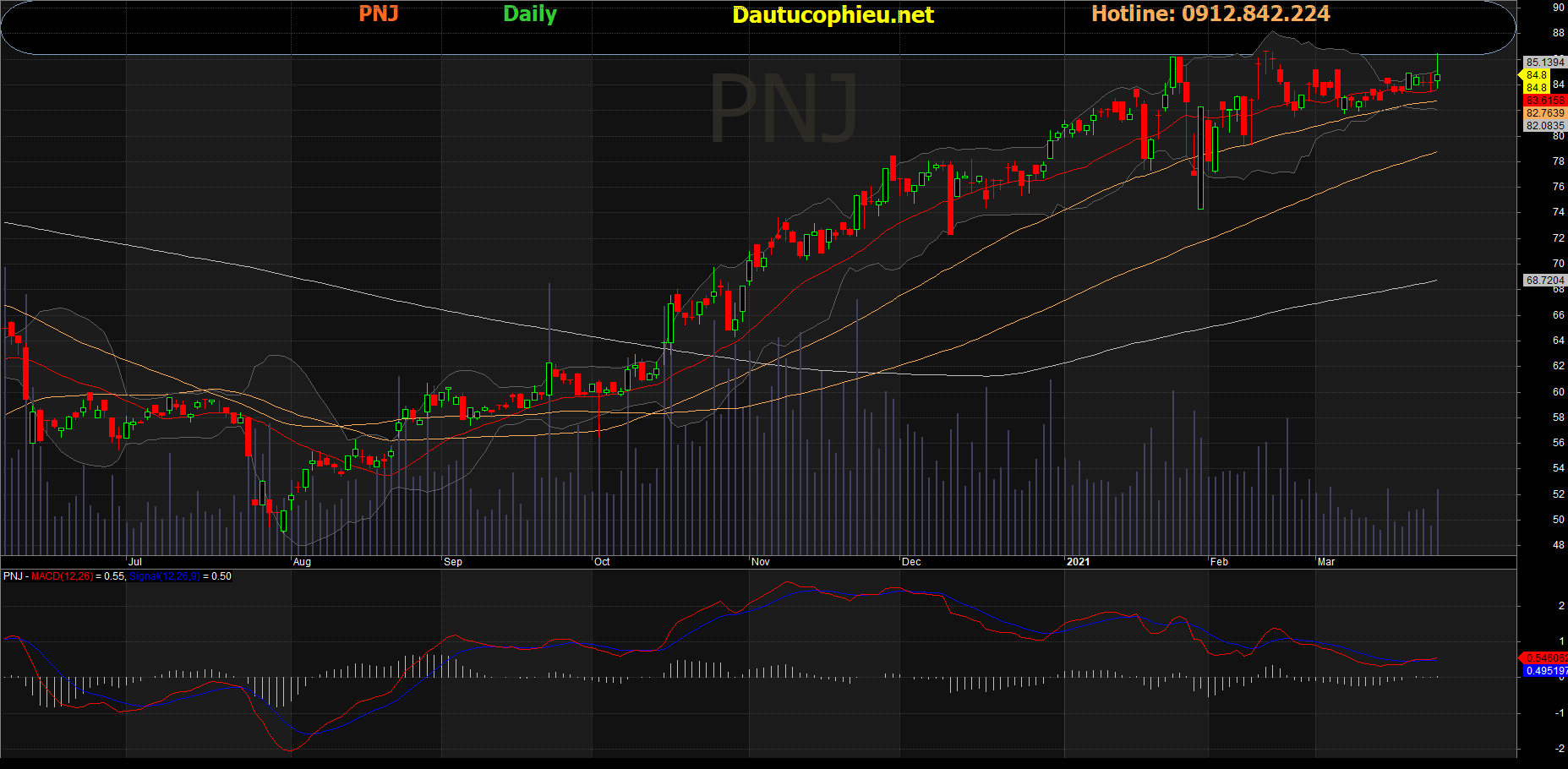This screenshot has width=1568, height=769.
Task: Click the orange PNJ ticker title
Action: coord(378,14)
